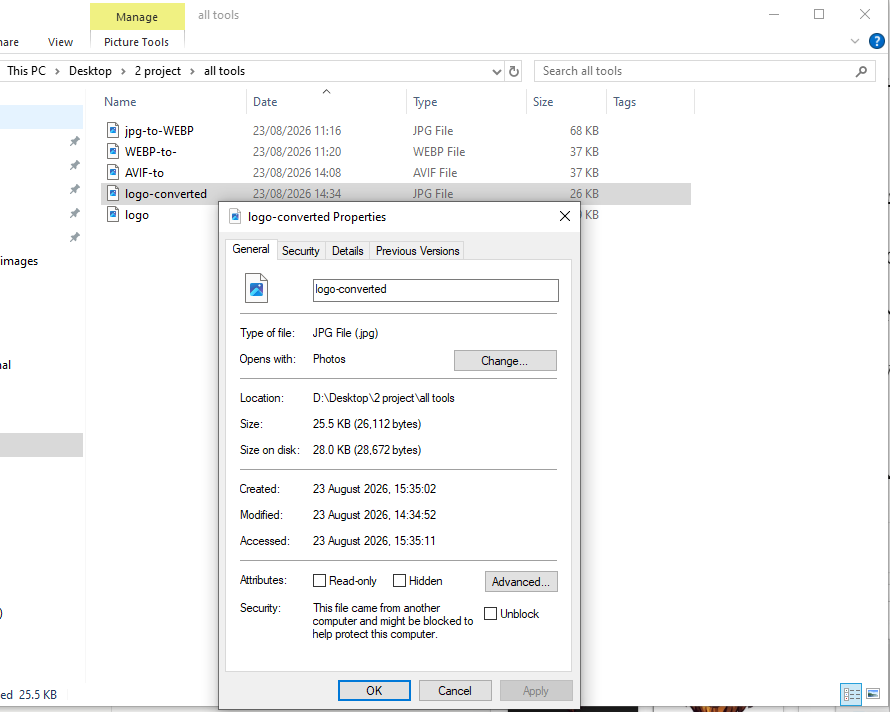This screenshot has width=890, height=712.
Task: Close the logo-converted Properties dialog
Action: click(565, 216)
